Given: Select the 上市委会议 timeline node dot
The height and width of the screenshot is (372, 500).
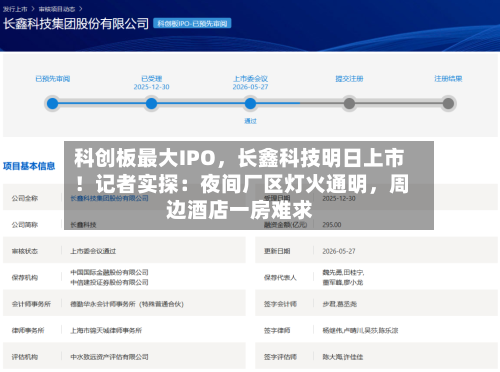Looking at the screenshot, I should (x=250, y=104).
